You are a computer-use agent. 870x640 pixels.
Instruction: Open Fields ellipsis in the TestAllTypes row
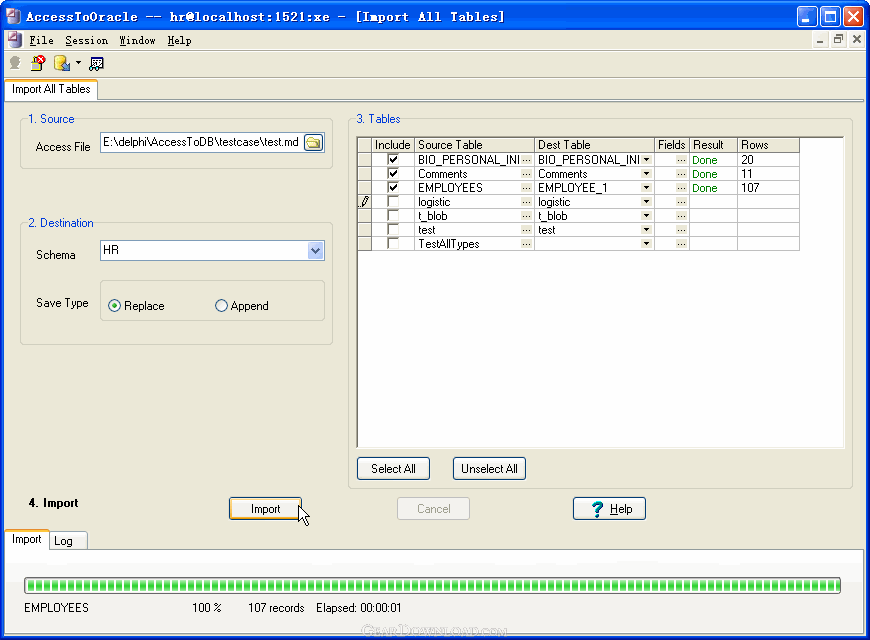[x=681, y=244]
